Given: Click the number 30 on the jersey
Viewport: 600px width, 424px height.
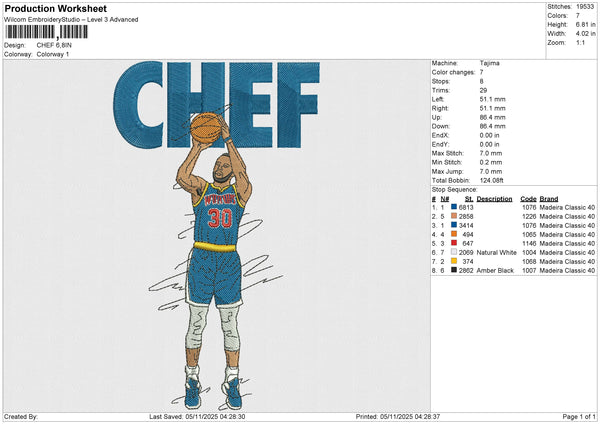Looking at the screenshot, I should pyautogui.click(x=220, y=218).
